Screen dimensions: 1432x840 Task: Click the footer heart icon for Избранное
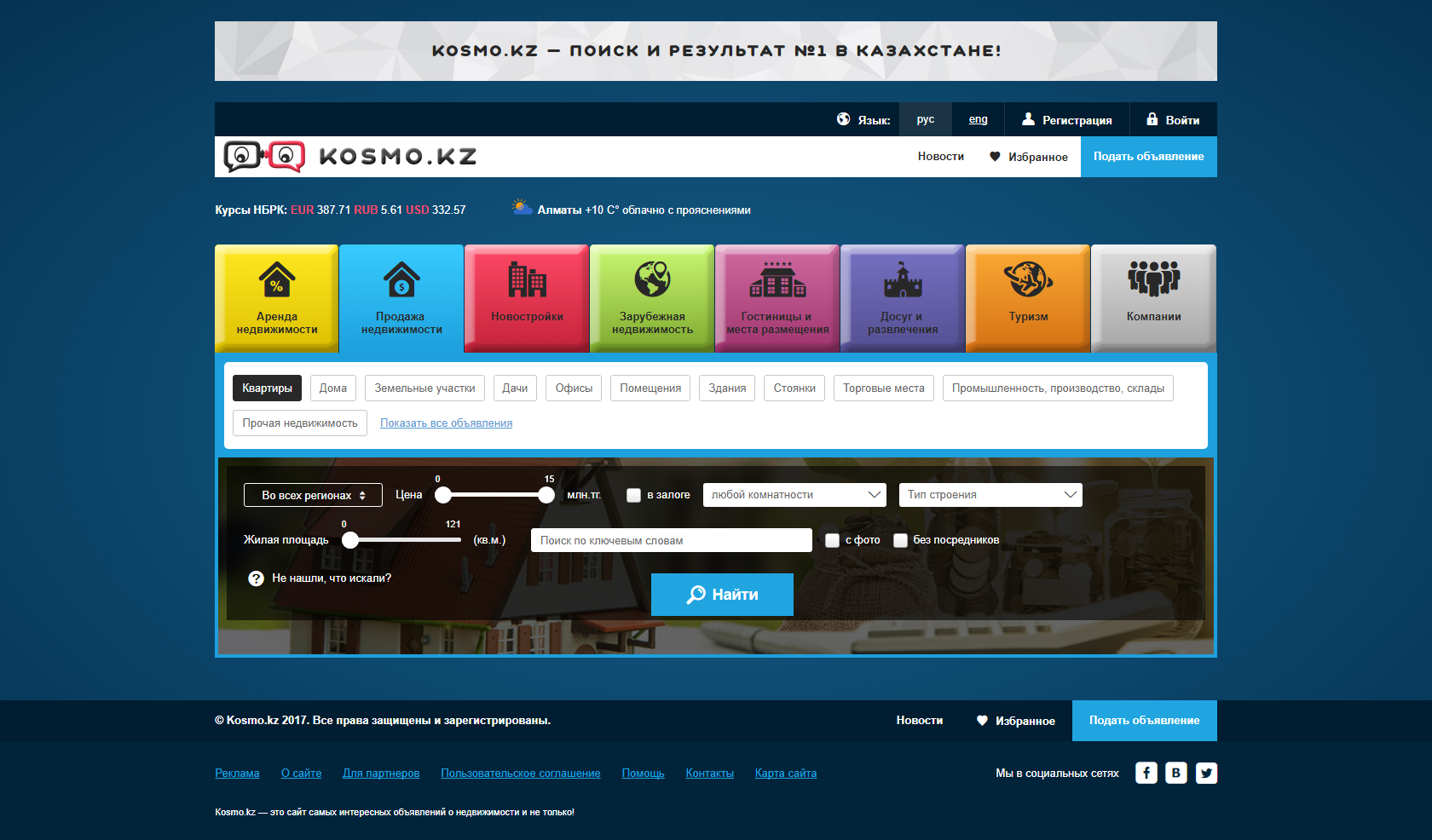982,721
